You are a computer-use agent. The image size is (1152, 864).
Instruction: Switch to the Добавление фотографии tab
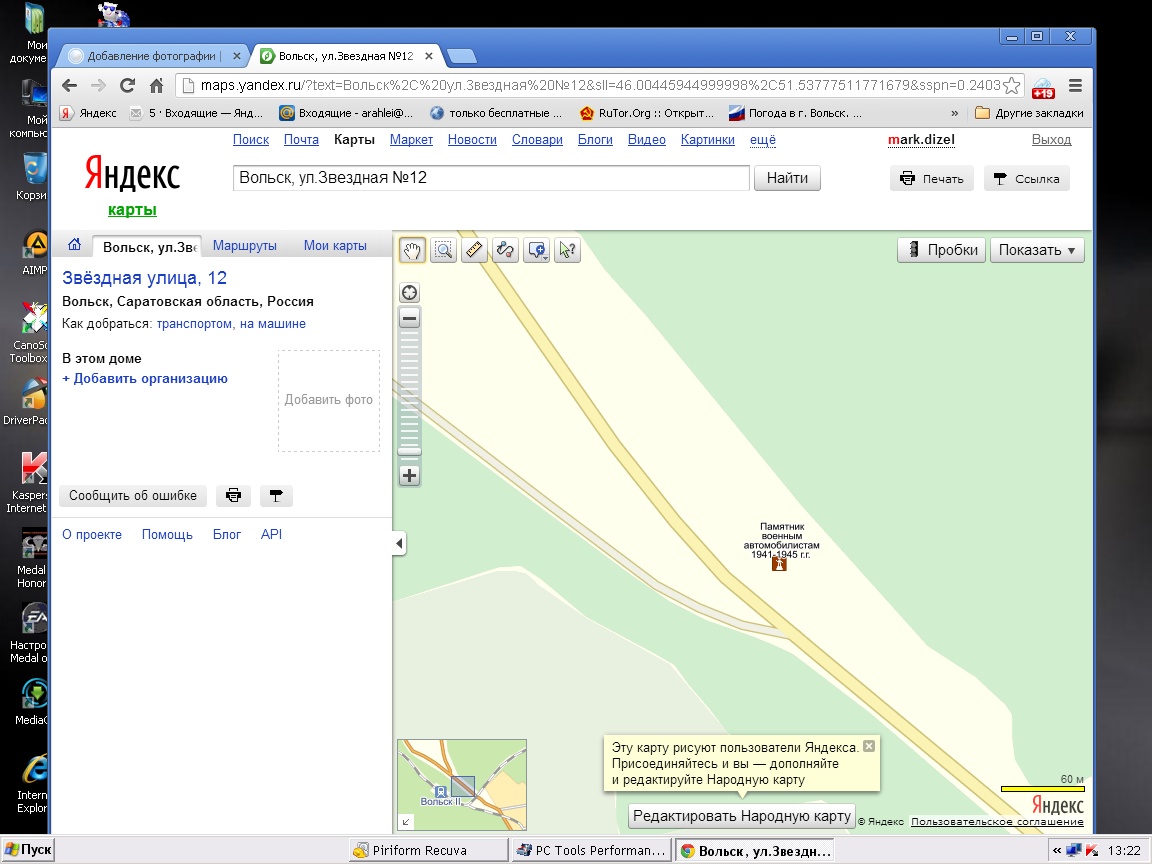[155, 56]
